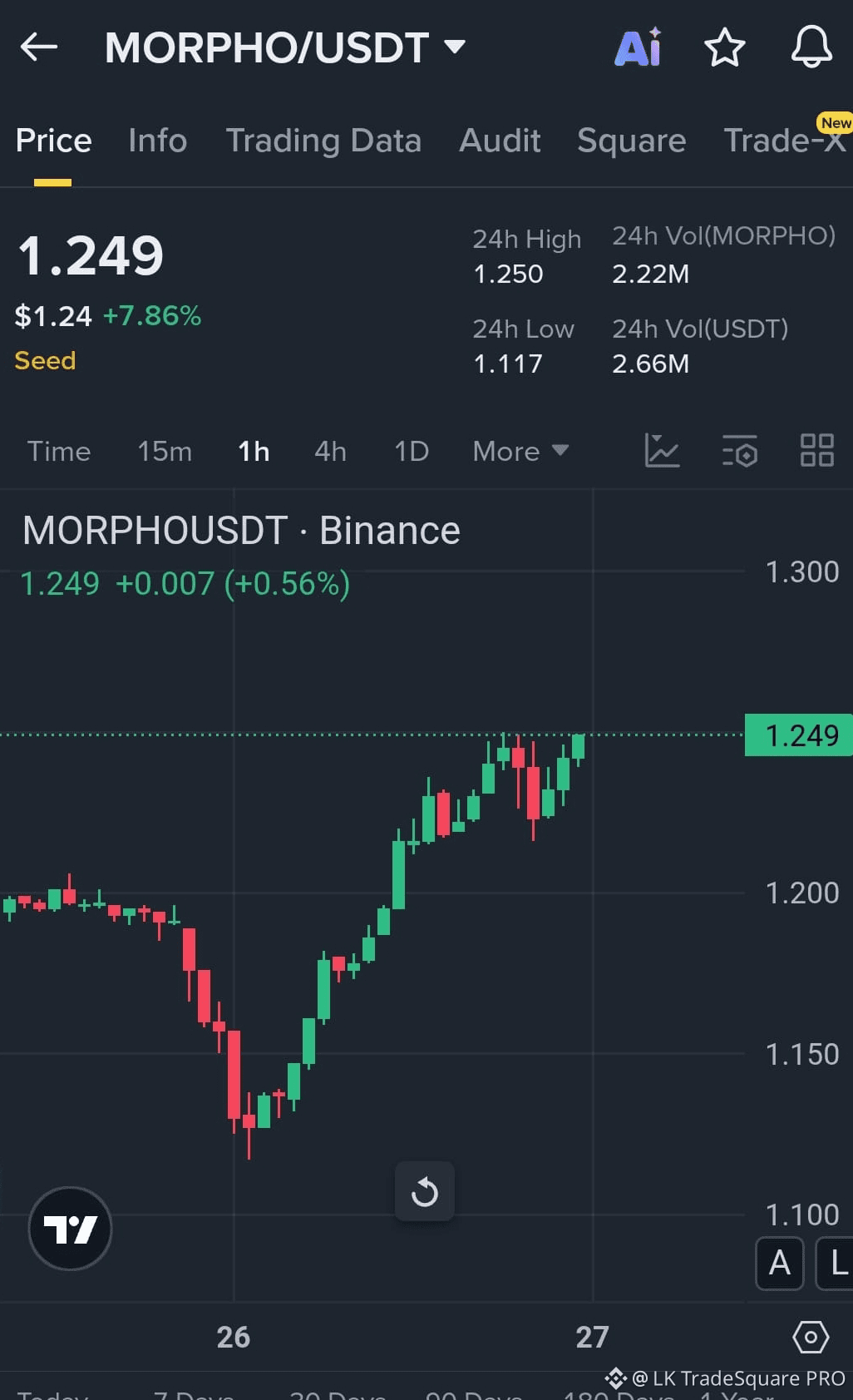Tap the date label 26 on time axis
This screenshot has width=853, height=1400.
234,1337
